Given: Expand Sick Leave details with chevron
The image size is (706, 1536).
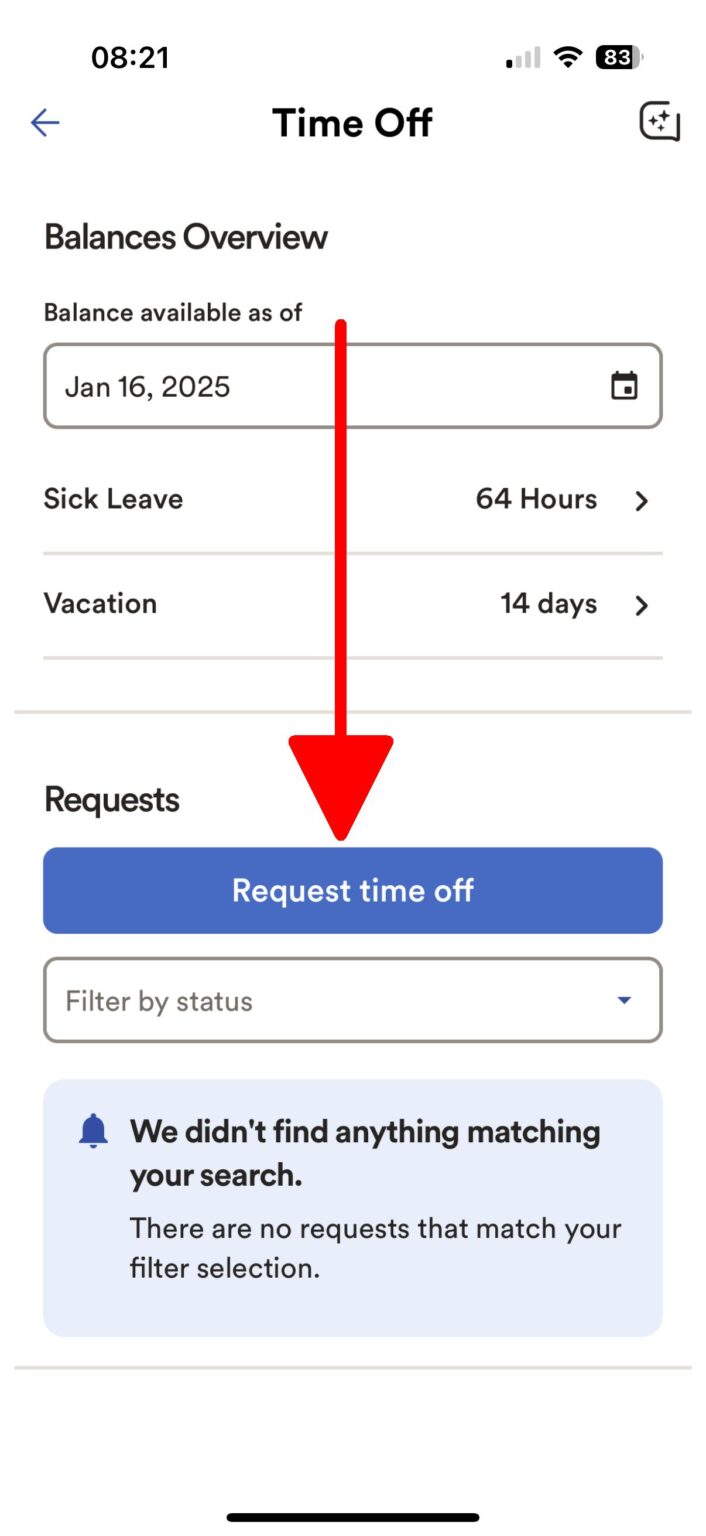Looking at the screenshot, I should point(642,500).
